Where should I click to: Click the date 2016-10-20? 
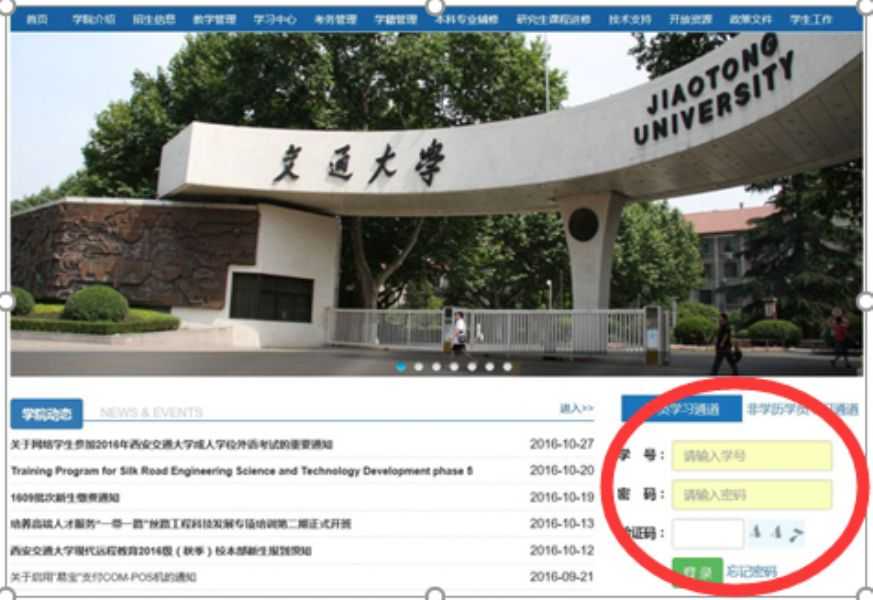(562, 470)
